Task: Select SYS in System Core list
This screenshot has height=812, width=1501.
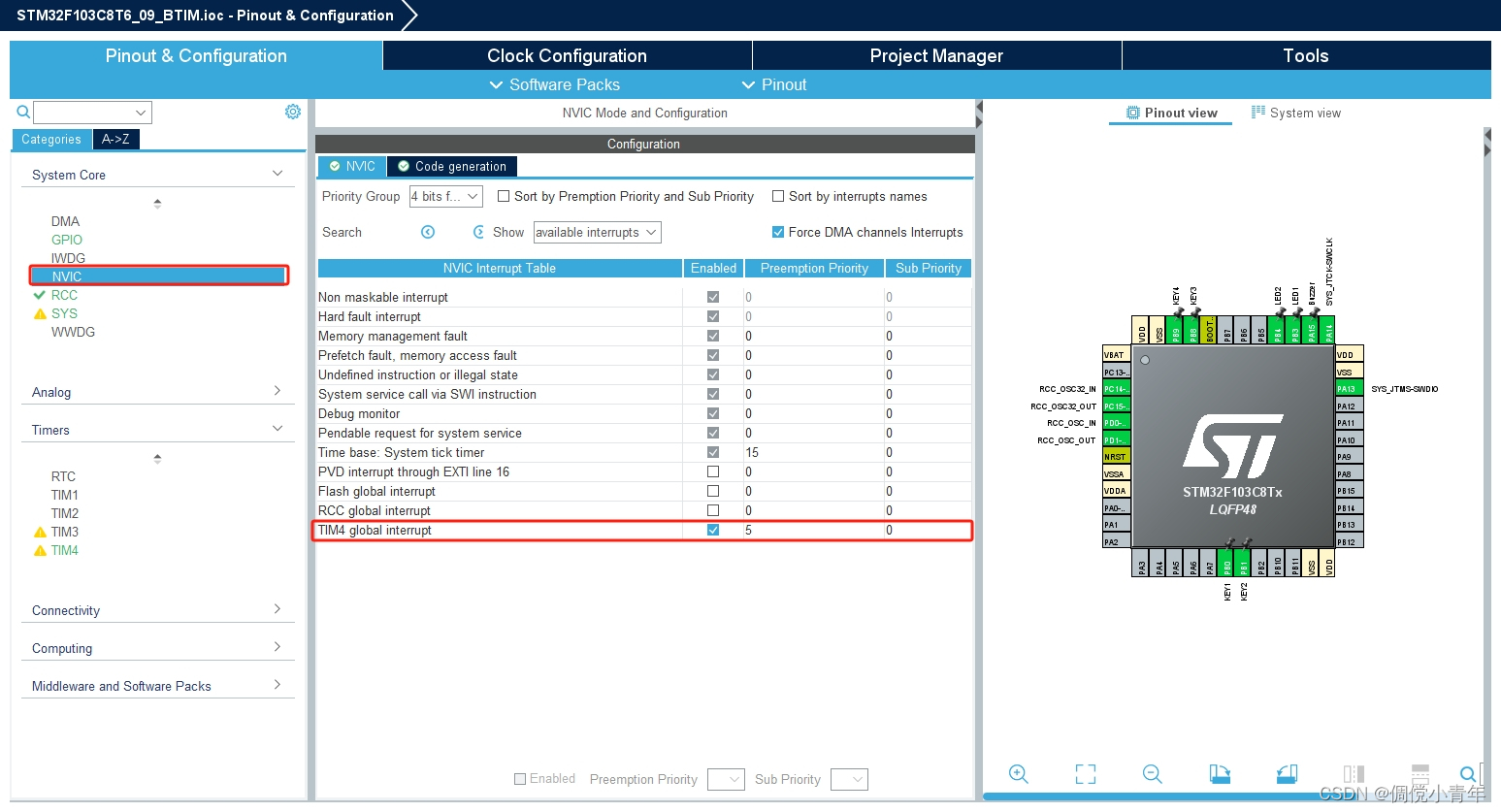Action: point(64,313)
